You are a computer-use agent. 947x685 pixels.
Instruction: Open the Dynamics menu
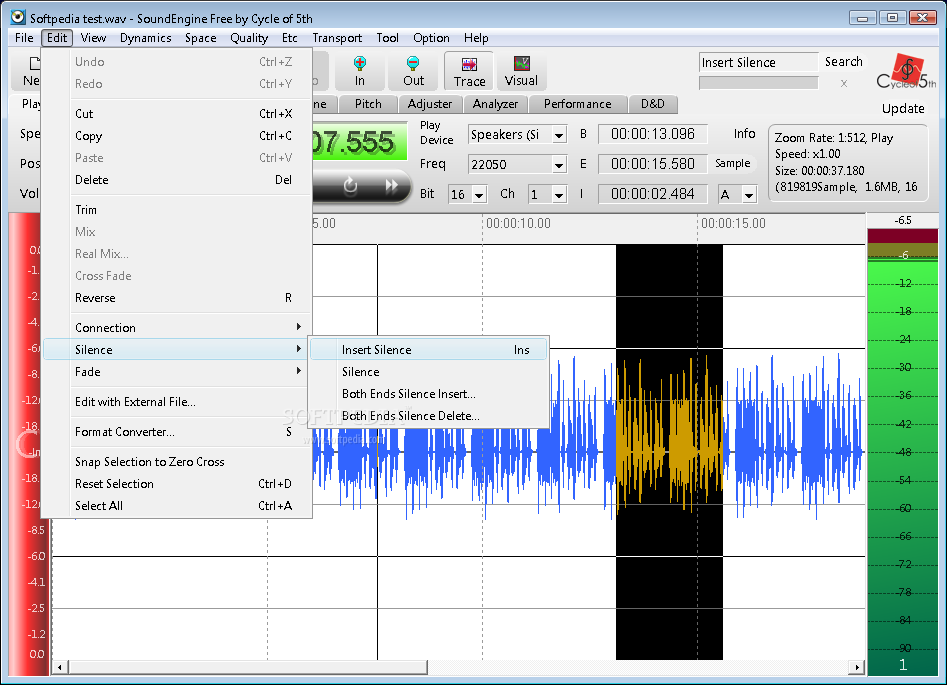coord(146,38)
